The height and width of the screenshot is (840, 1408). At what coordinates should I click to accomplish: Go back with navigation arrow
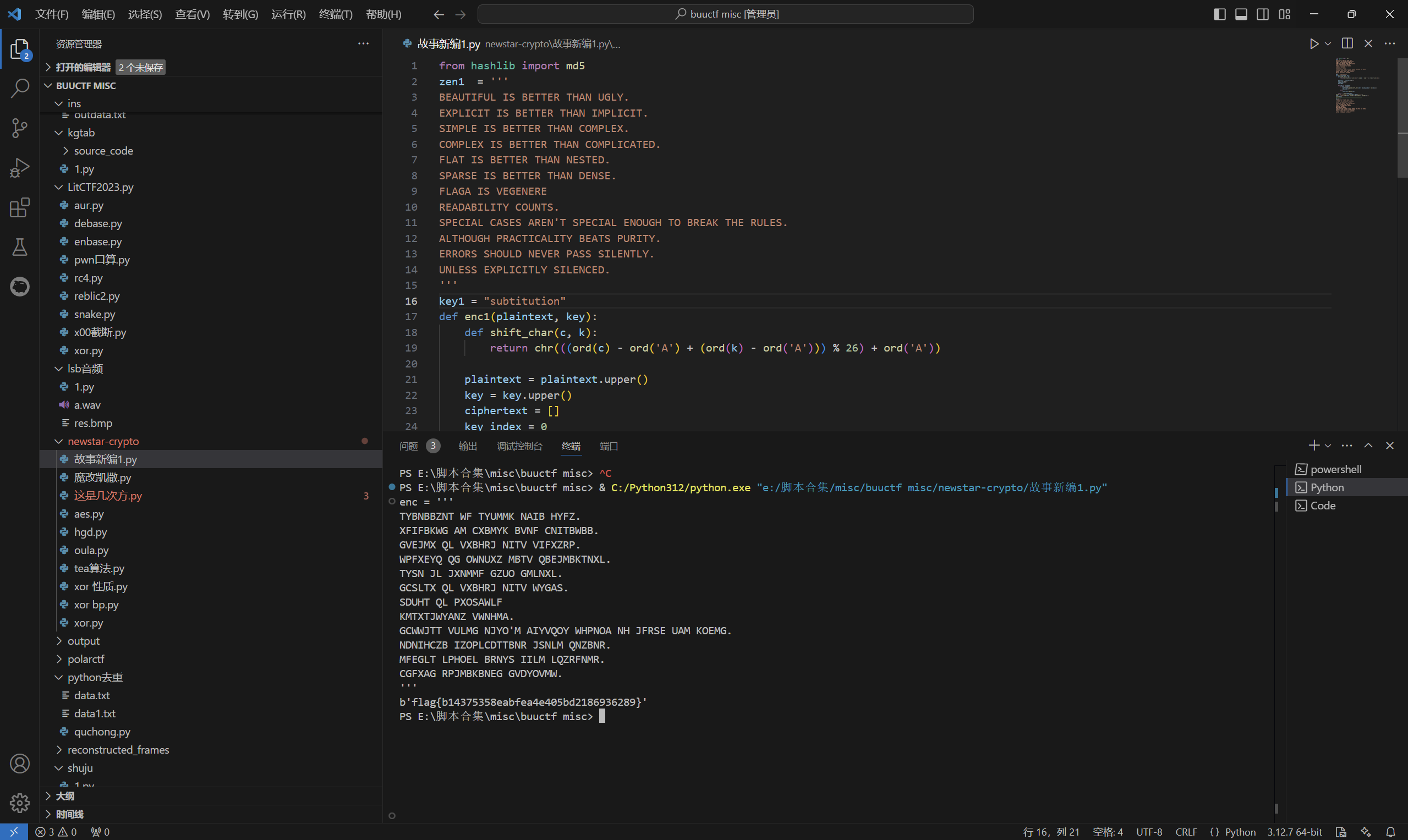439,14
